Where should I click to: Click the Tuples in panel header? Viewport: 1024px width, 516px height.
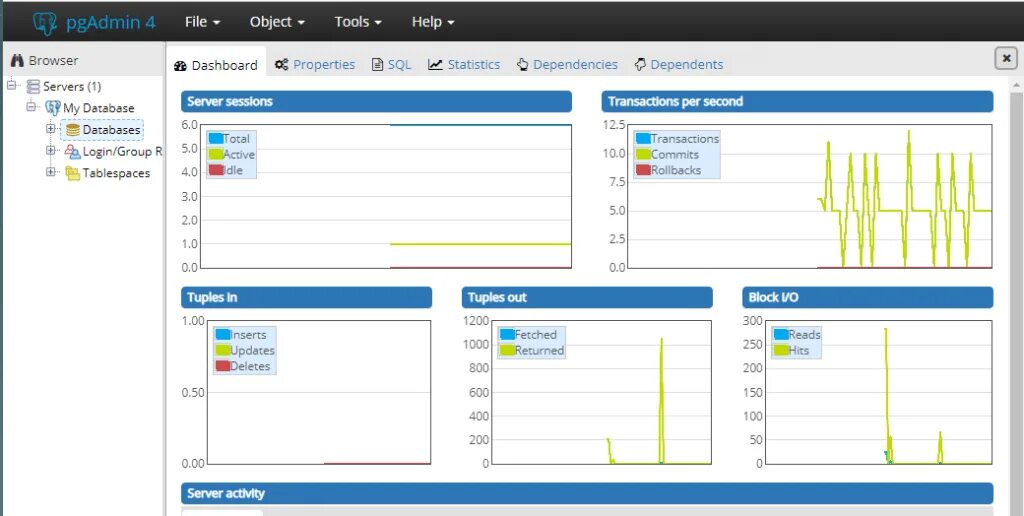point(306,297)
